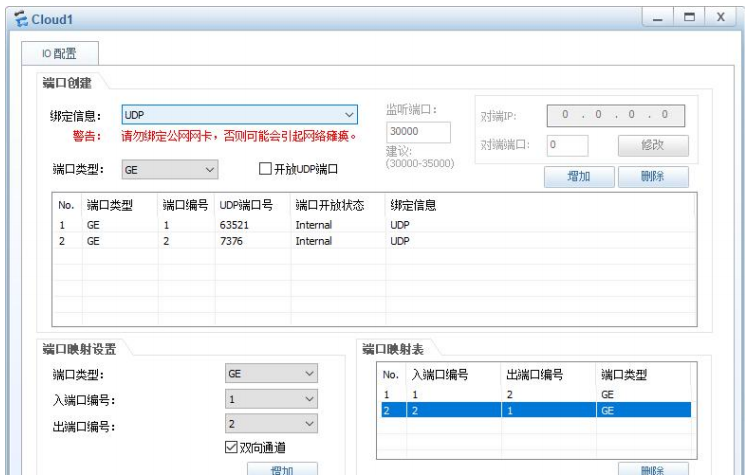This screenshot has height=475, width=749.
Task: Click the UDP端口号 column header
Action: click(x=253, y=205)
